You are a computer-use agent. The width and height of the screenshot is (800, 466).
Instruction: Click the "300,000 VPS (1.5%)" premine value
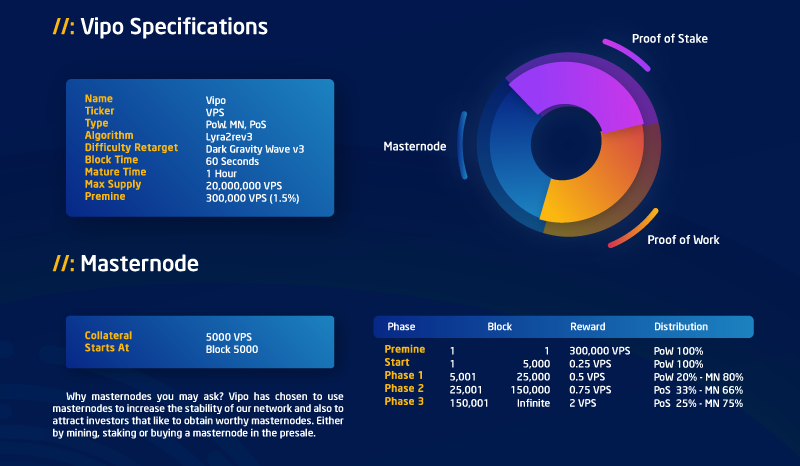(253, 198)
